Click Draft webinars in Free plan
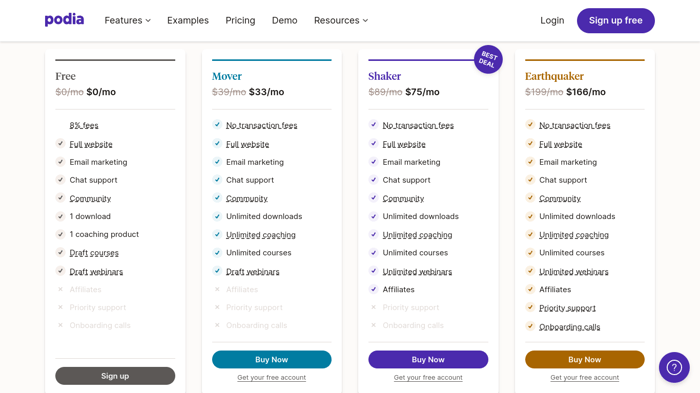Image resolution: width=700 pixels, height=393 pixels. (x=96, y=272)
